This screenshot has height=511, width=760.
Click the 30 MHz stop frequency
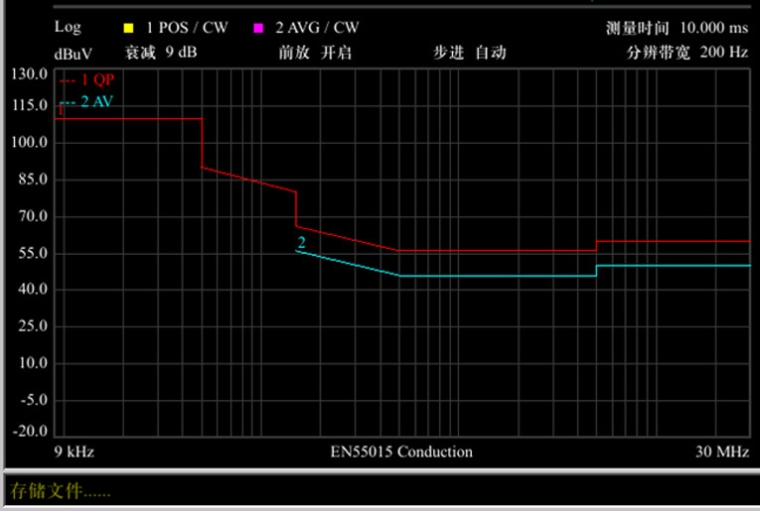(x=721, y=452)
